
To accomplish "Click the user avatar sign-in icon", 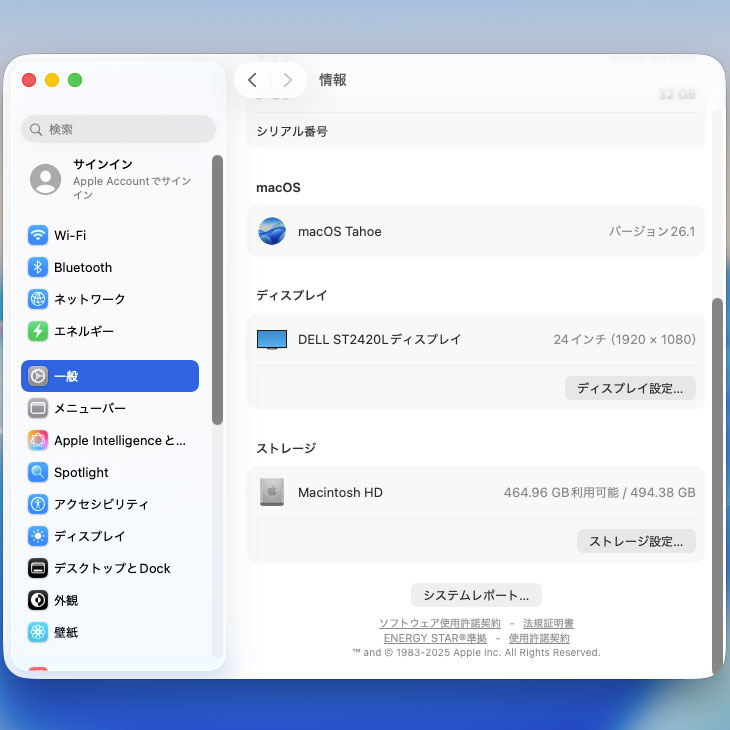I will tap(45, 179).
